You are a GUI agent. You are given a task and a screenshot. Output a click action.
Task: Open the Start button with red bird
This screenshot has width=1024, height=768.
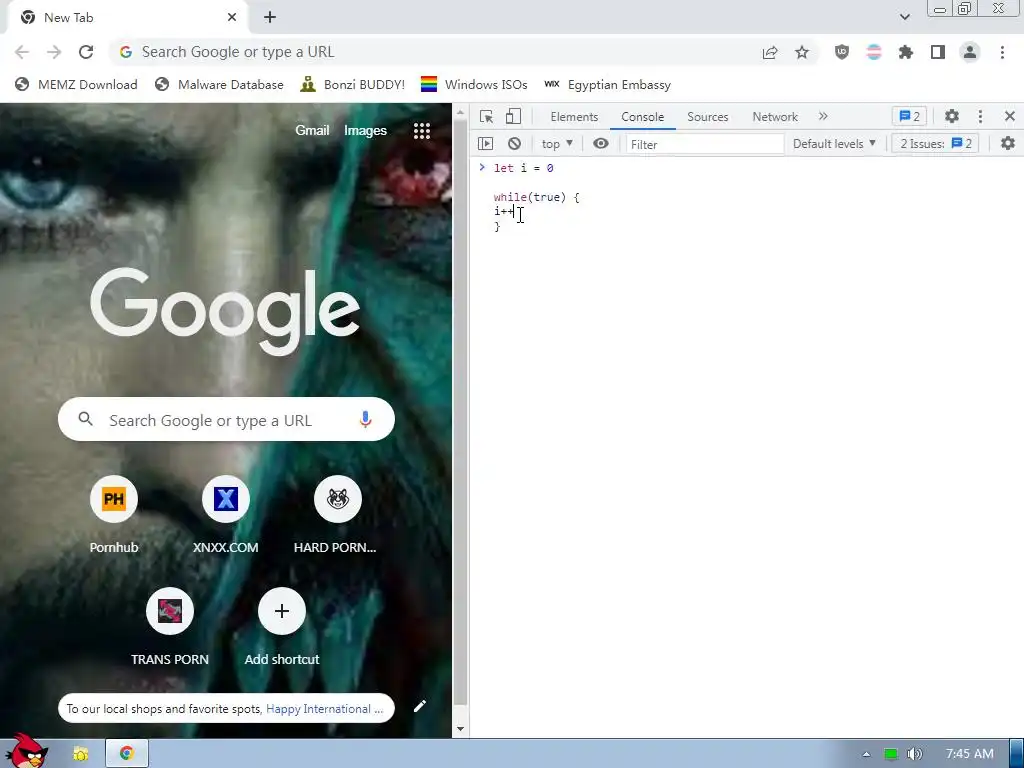pos(26,751)
